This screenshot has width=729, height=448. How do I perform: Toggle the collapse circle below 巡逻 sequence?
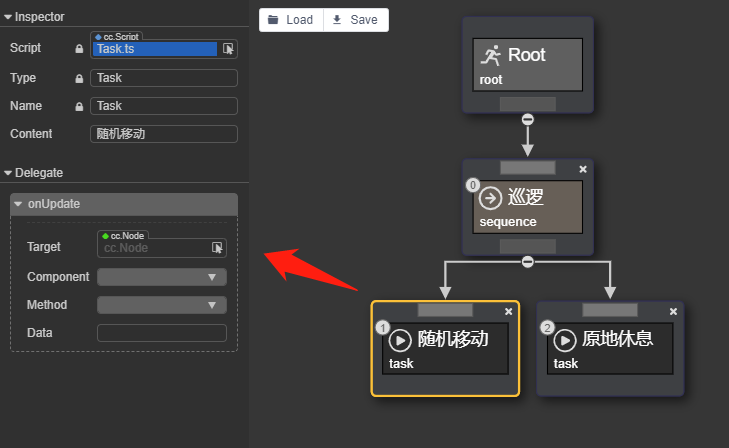click(528, 262)
